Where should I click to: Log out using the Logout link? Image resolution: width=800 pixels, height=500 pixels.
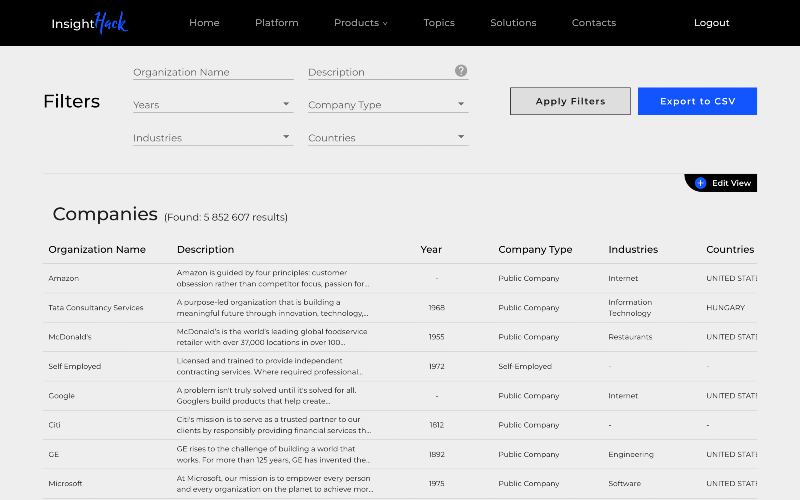(711, 23)
